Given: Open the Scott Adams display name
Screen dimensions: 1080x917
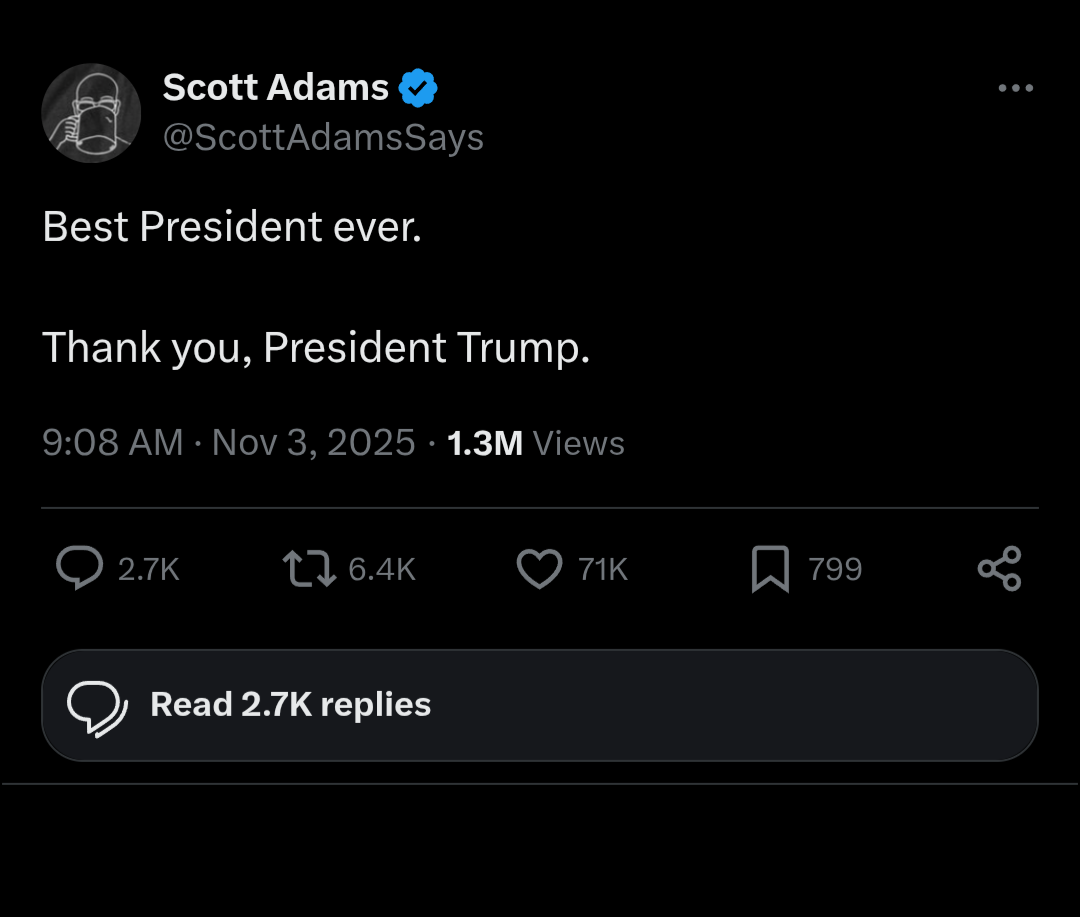Looking at the screenshot, I should click(275, 88).
